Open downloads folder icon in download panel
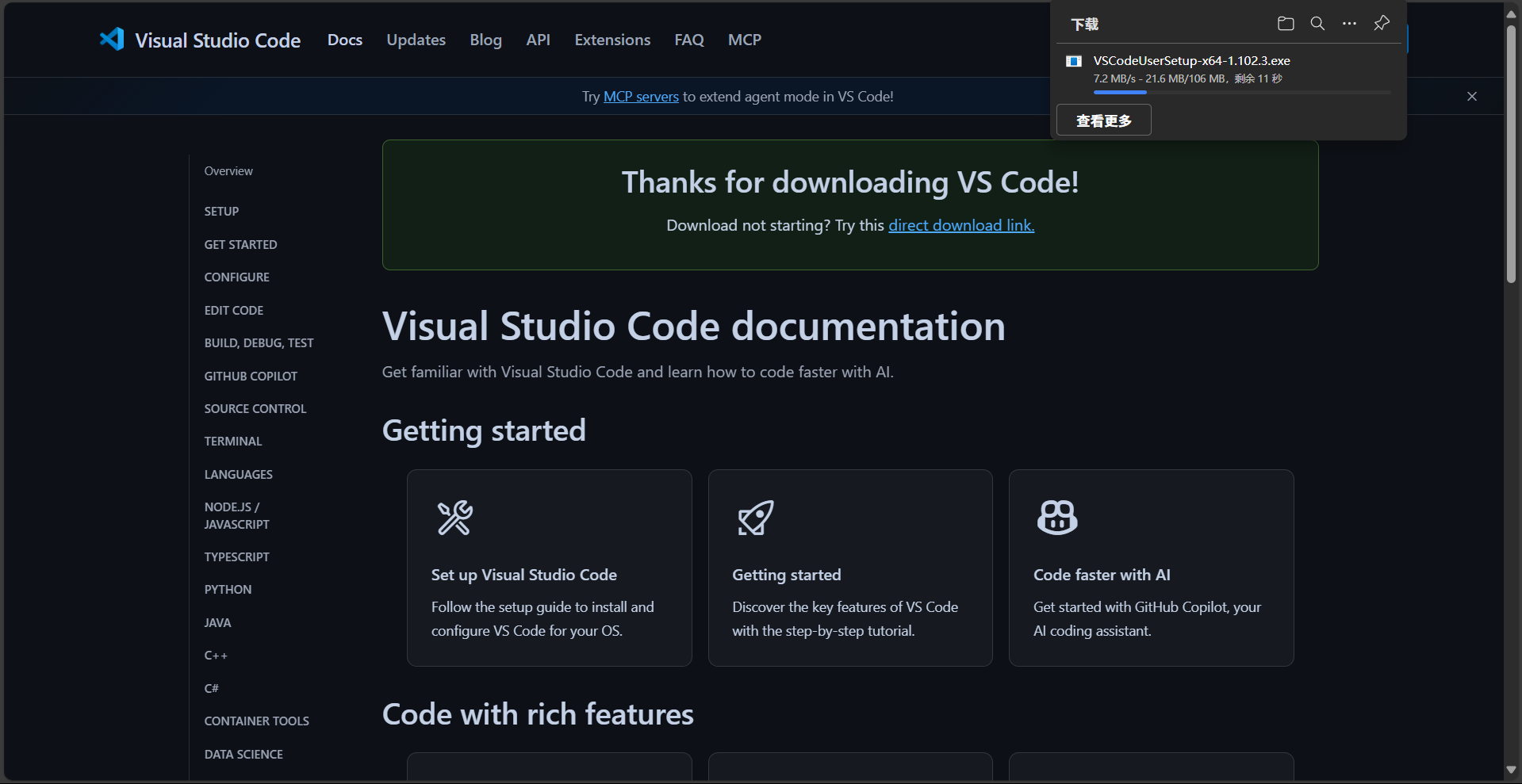The image size is (1522, 784). 1286,24
